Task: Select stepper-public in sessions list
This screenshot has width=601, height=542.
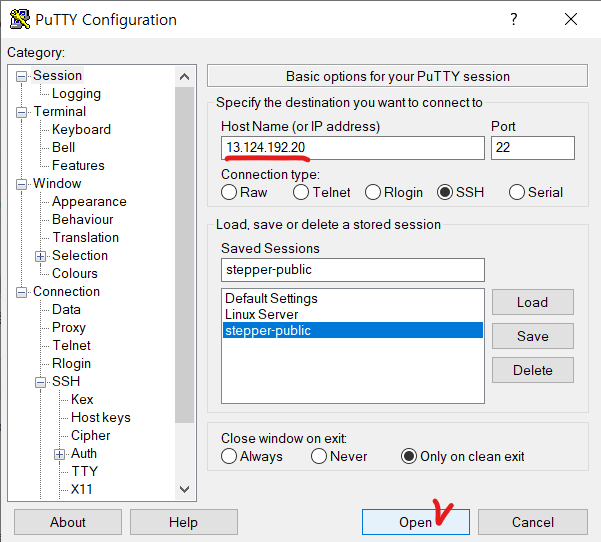Action: pos(353,330)
